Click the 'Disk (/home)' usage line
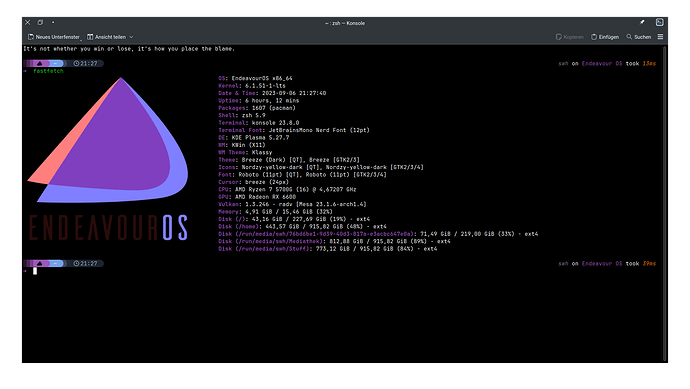The height and width of the screenshot is (389, 690). pos(302,227)
